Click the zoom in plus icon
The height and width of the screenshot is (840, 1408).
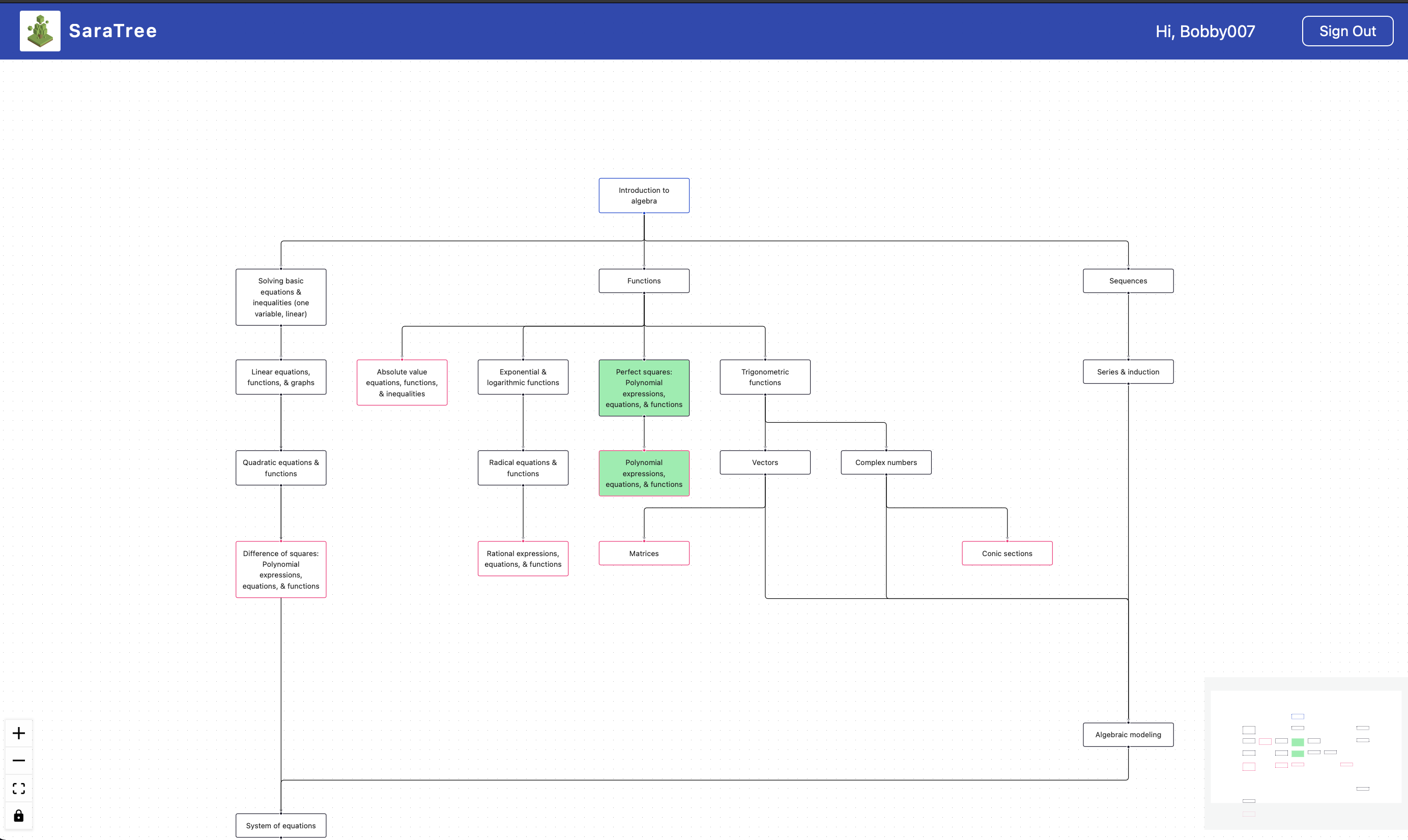(x=19, y=733)
